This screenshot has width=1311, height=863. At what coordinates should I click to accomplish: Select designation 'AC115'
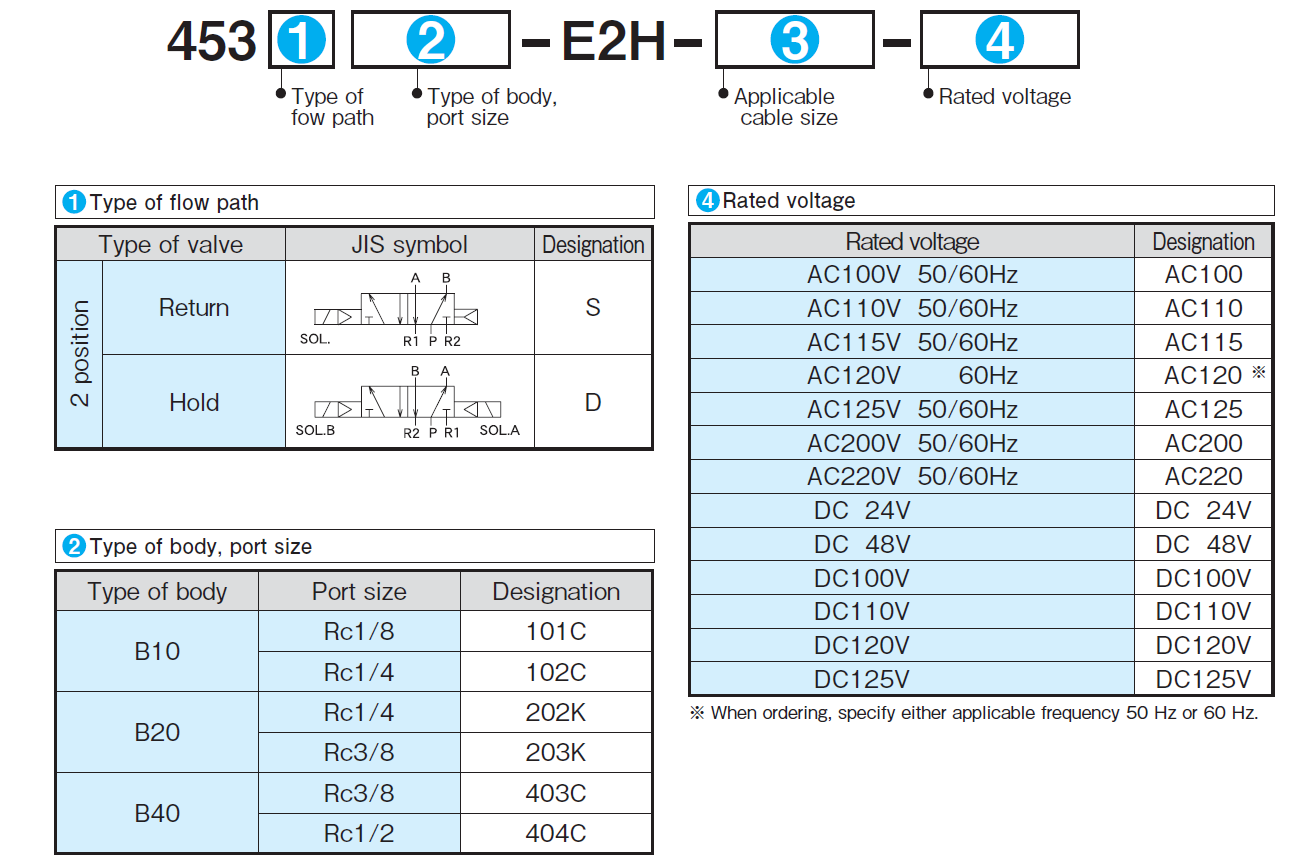click(1204, 342)
